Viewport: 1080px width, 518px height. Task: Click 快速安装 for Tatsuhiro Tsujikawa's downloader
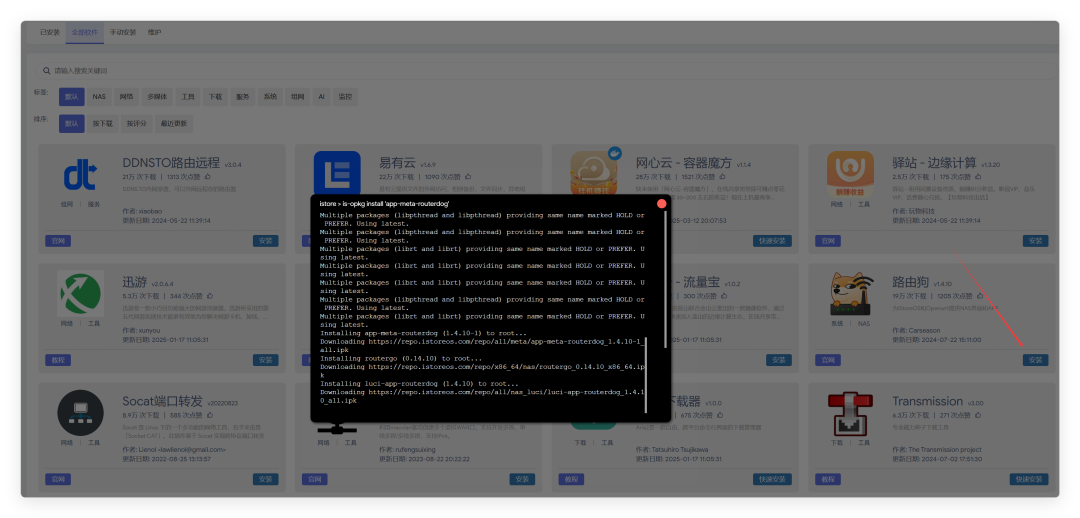tap(772, 479)
